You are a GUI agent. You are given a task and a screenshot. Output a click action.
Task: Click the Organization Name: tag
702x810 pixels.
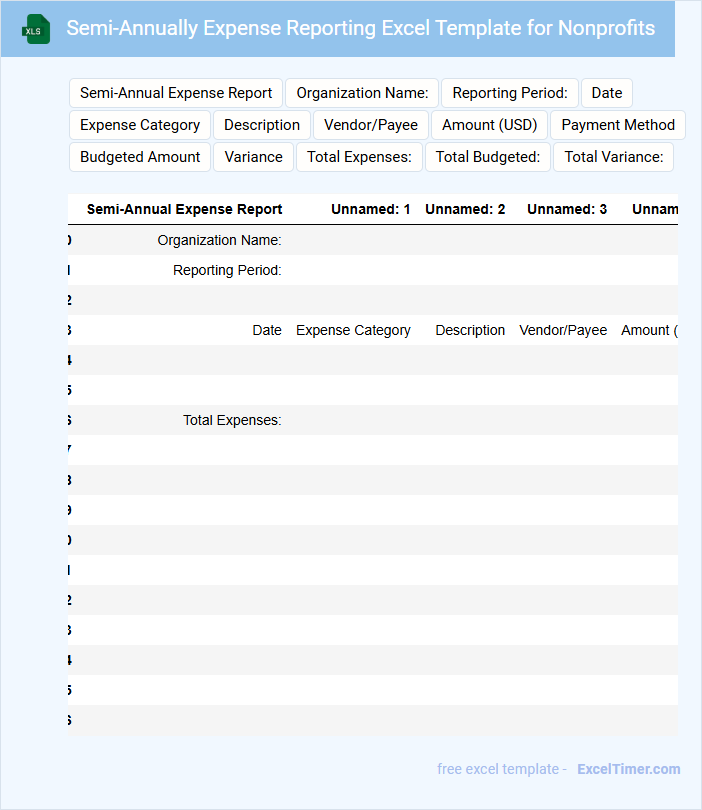(362, 93)
